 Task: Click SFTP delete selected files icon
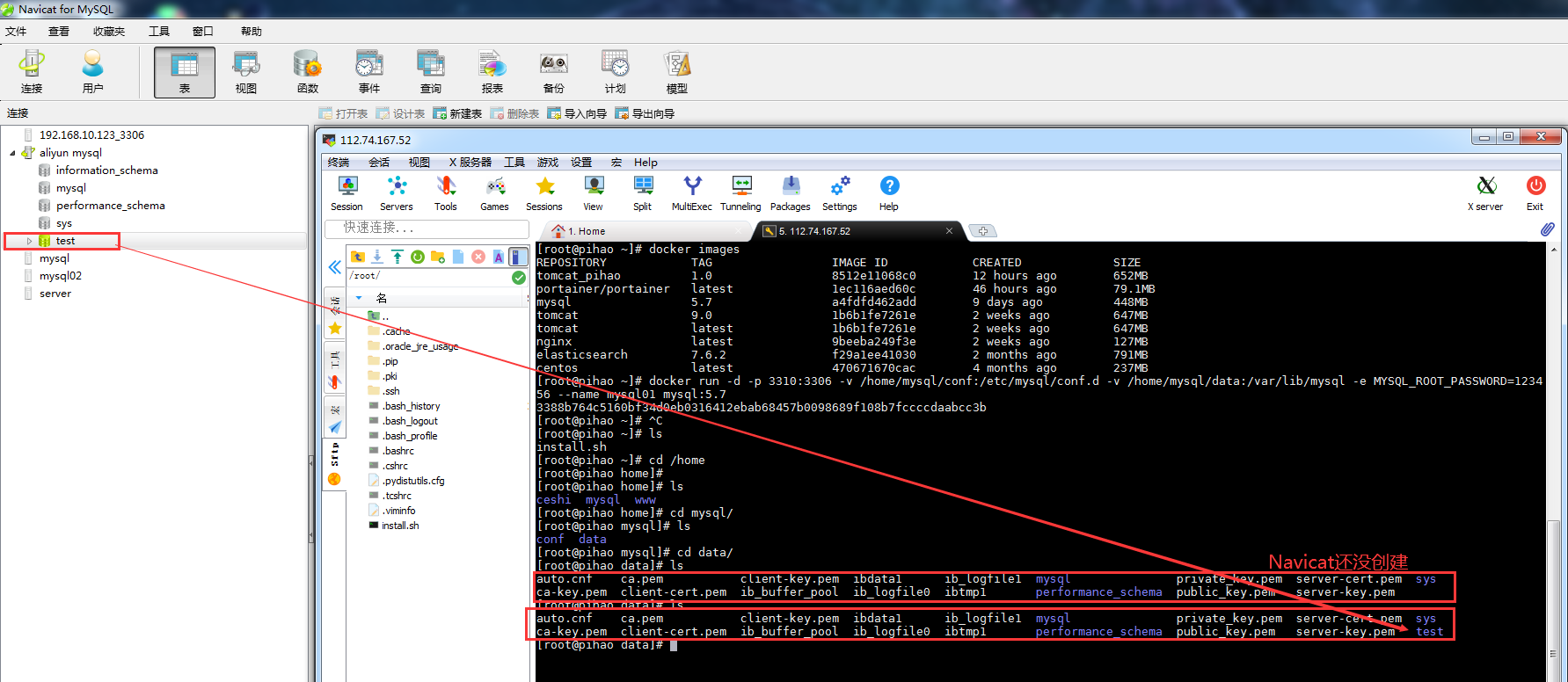click(478, 257)
